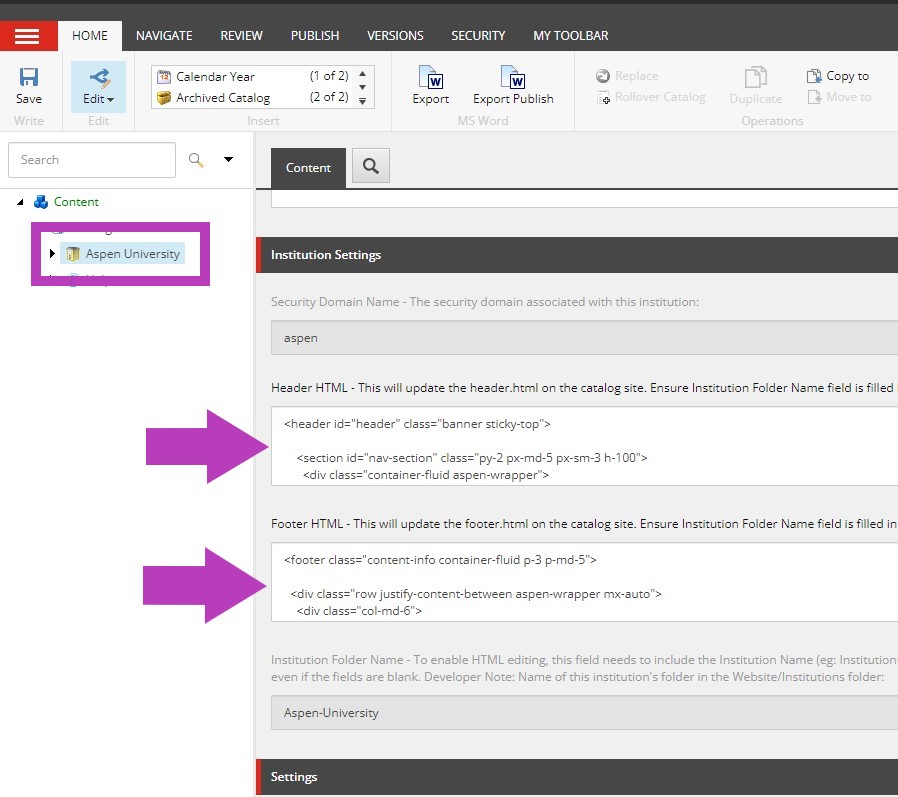Open search options dropdown arrow
Viewport: 898px width, 797px height.
228,160
